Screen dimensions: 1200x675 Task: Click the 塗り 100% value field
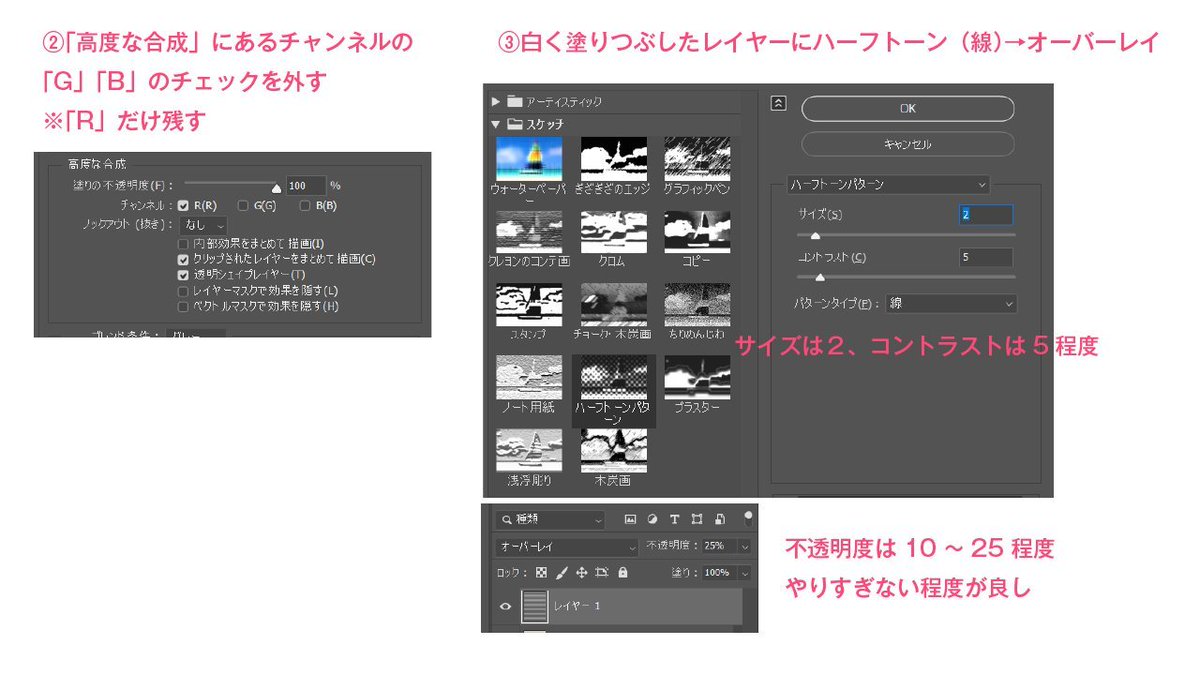tap(718, 573)
